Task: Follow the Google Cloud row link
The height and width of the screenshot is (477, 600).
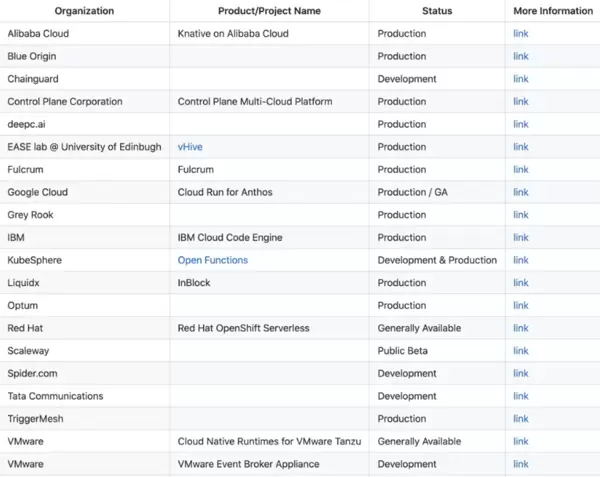Action: (x=520, y=192)
